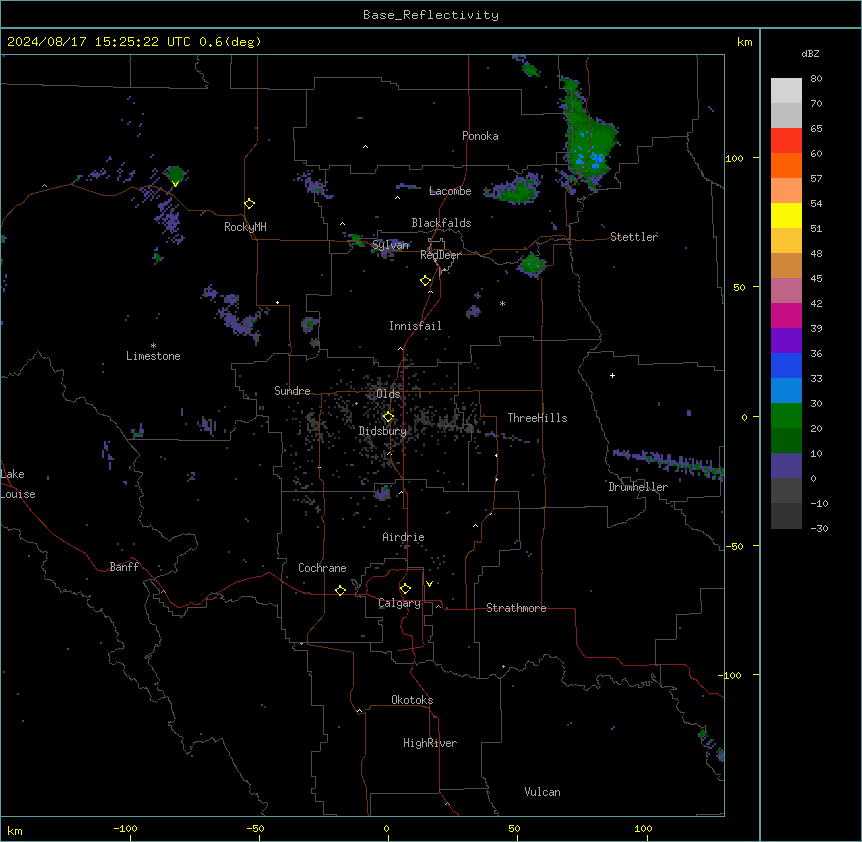Select the yellow diamond marker below Cochrane
Image resolution: width=862 pixels, height=842 pixels.
pos(340,590)
